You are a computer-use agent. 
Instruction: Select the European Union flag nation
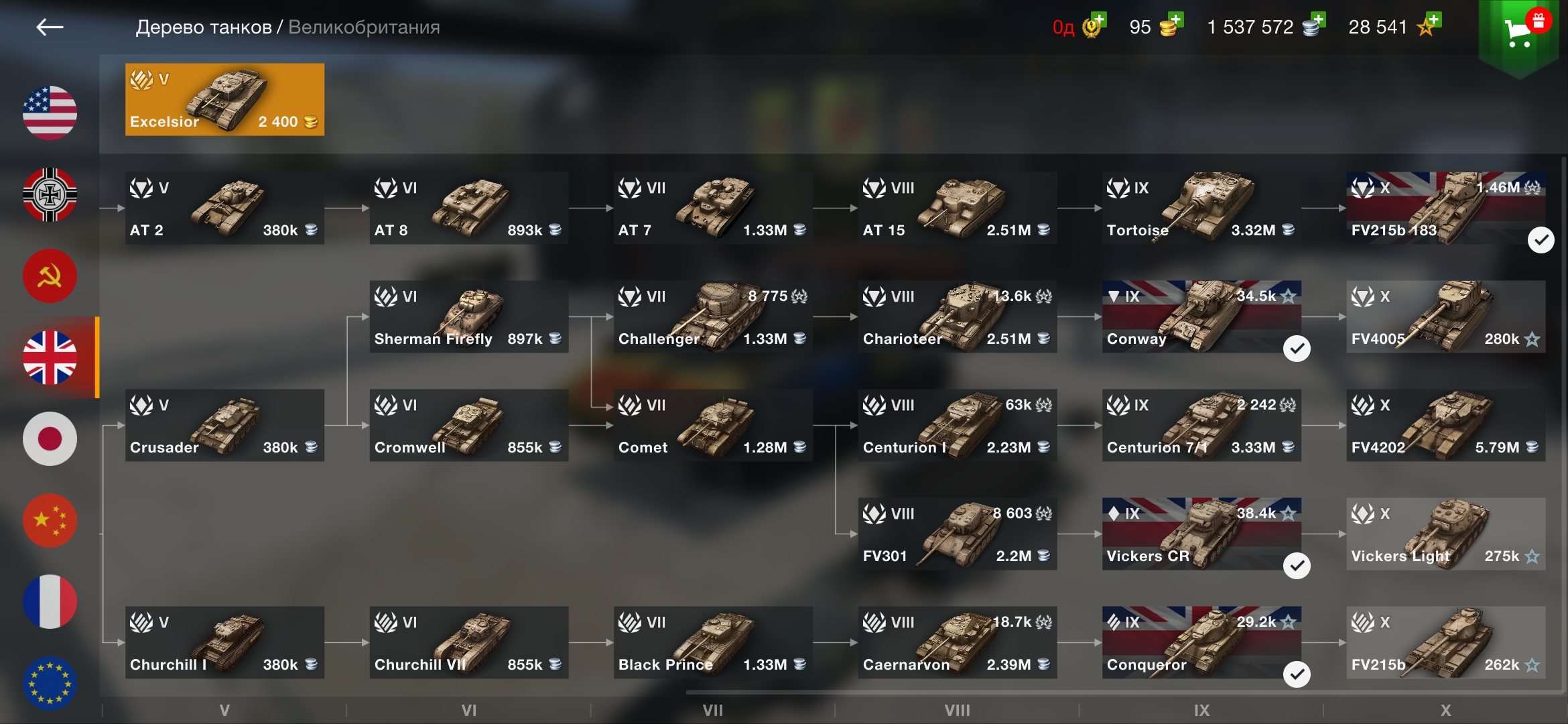pyautogui.click(x=50, y=683)
